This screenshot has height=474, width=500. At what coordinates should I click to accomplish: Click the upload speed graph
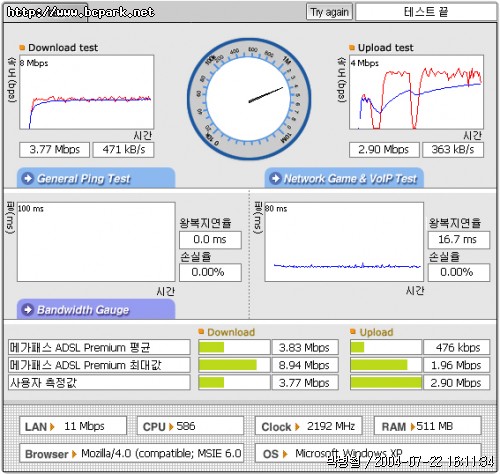tap(416, 92)
